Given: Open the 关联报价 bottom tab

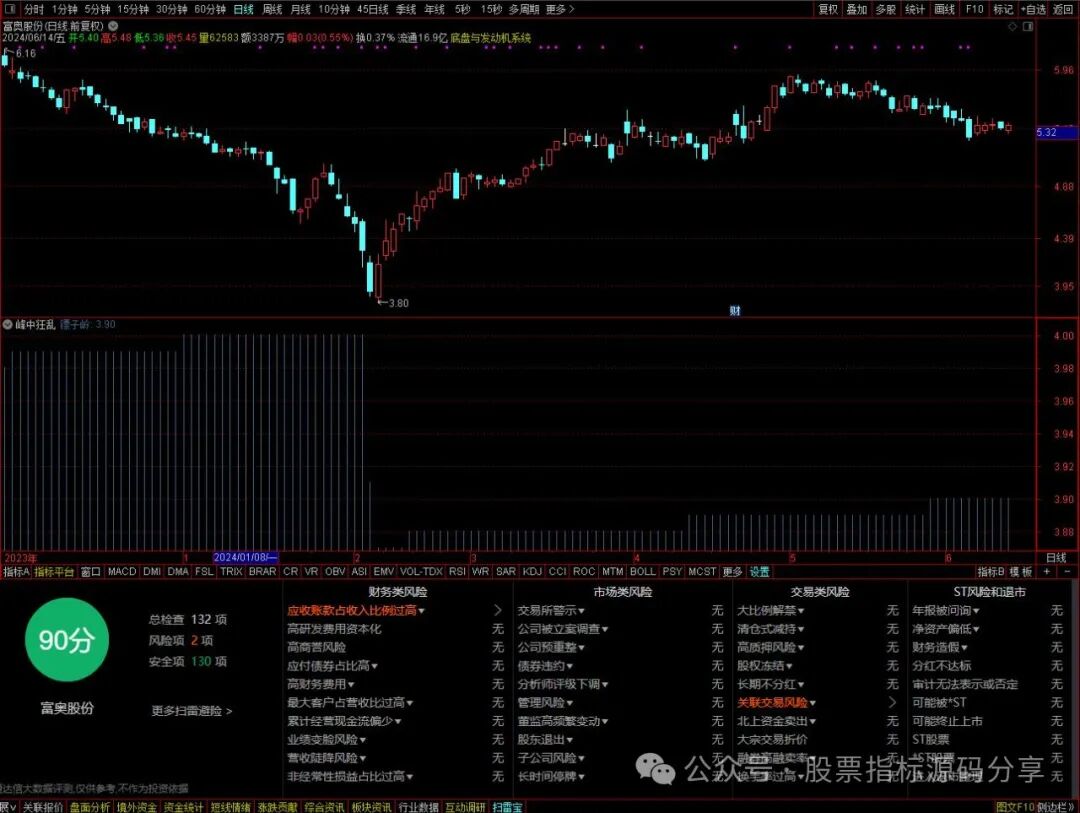Looking at the screenshot, I should pyautogui.click(x=43, y=807).
